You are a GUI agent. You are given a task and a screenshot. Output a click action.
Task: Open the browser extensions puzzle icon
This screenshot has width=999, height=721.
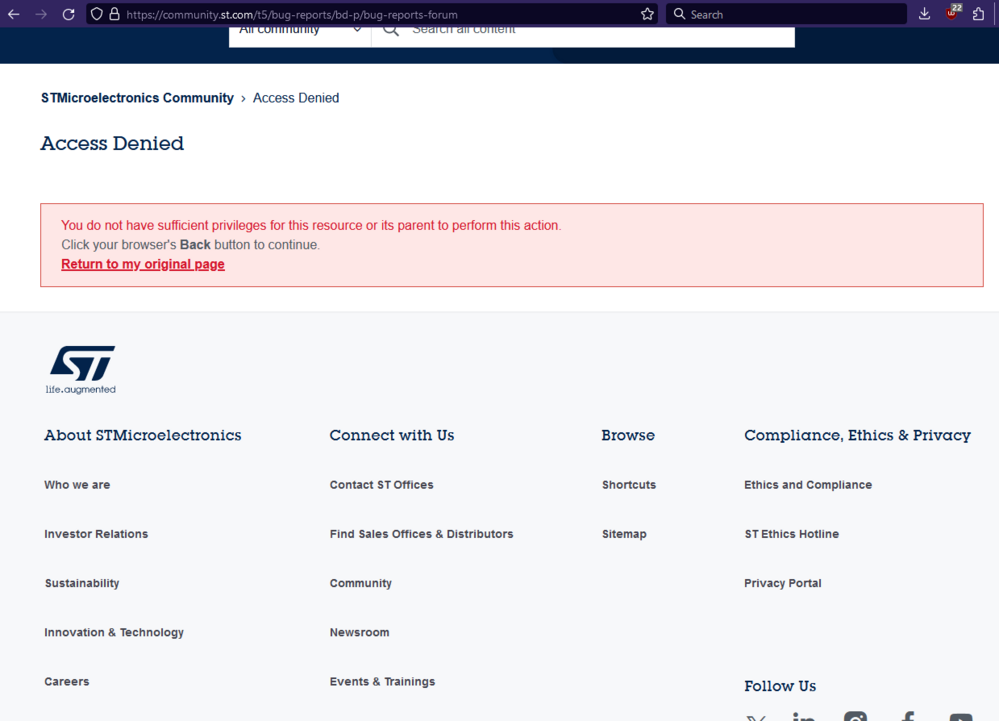[979, 14]
